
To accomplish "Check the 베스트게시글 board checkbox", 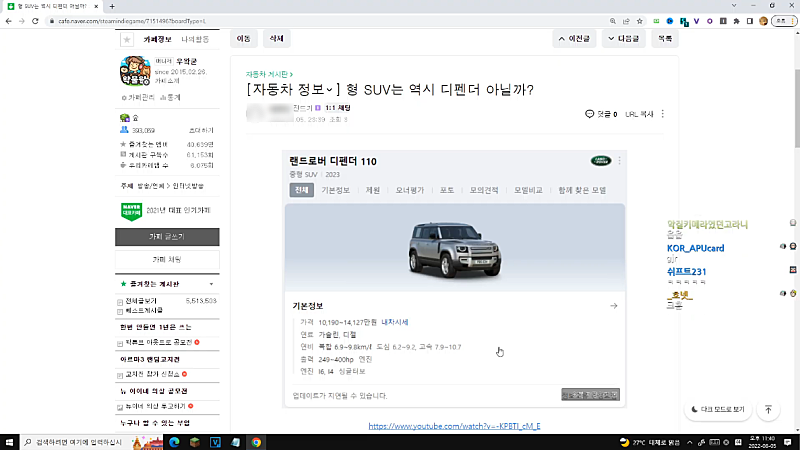I will click(121, 311).
